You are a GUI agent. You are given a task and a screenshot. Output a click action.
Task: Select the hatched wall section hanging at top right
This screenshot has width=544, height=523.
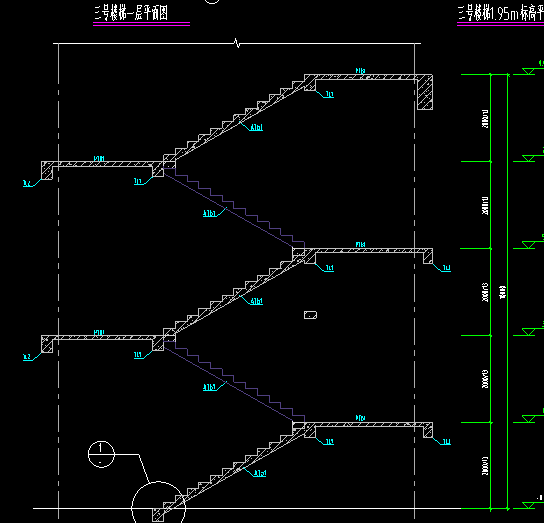click(425, 92)
